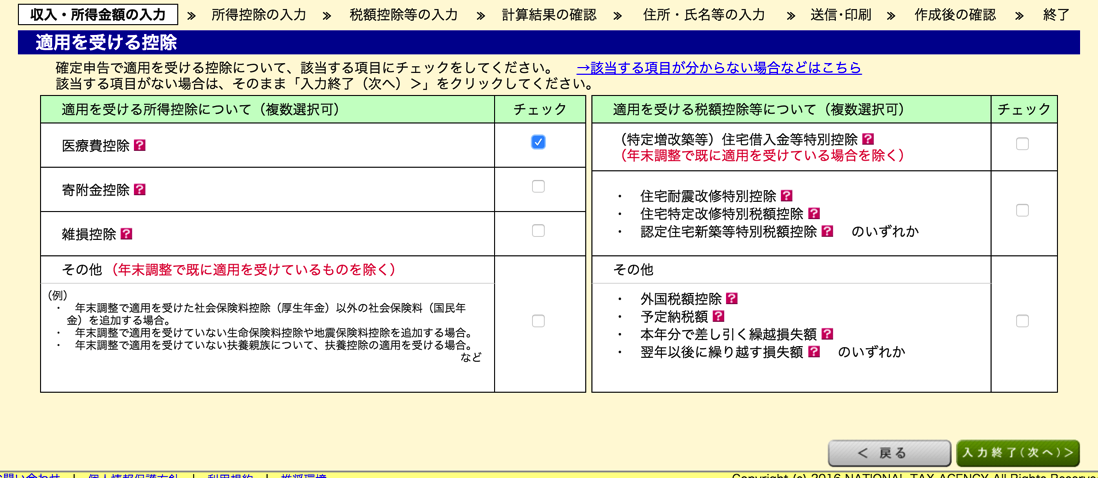Open help icon for 外国税額控除
Screen dimensions: 1098x478
[x=732, y=299]
